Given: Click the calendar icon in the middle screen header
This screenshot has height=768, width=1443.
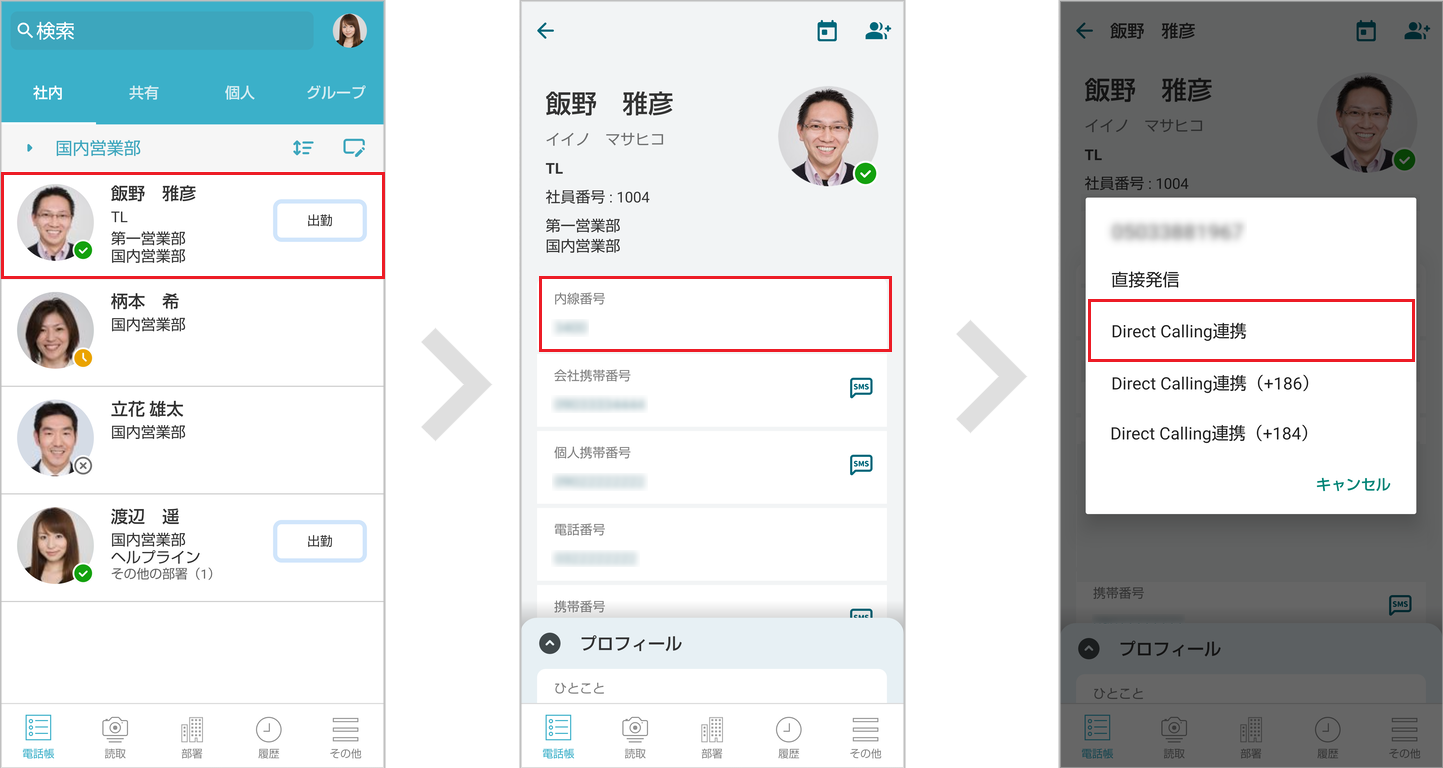Looking at the screenshot, I should pyautogui.click(x=827, y=31).
